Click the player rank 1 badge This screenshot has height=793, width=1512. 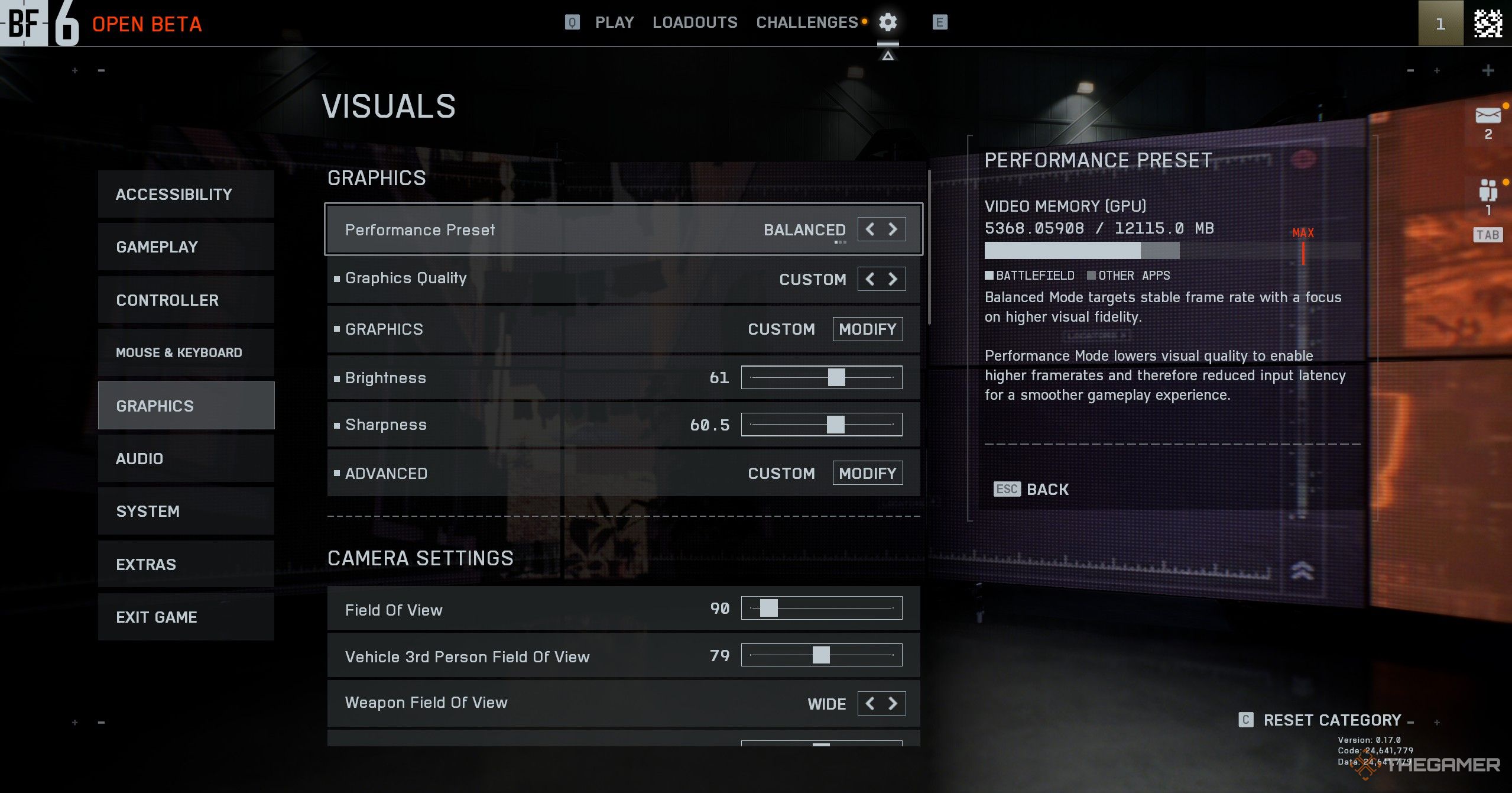1440,23
